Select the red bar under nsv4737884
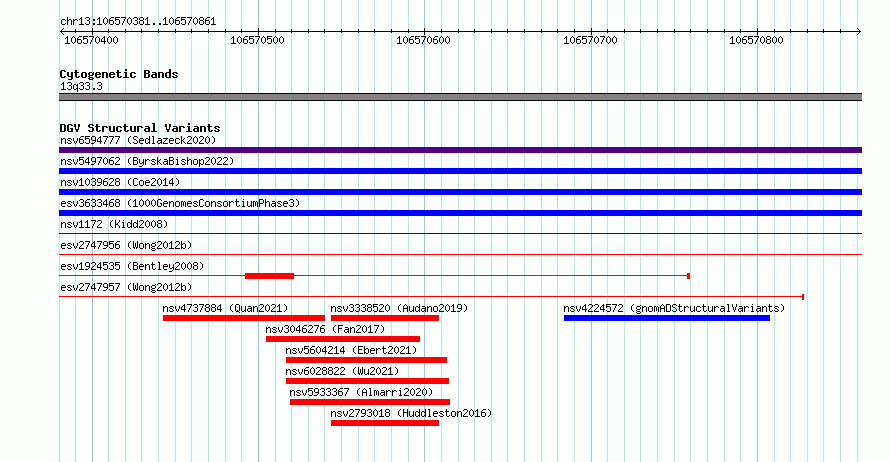Image resolution: width=890 pixels, height=462 pixels. [x=244, y=318]
